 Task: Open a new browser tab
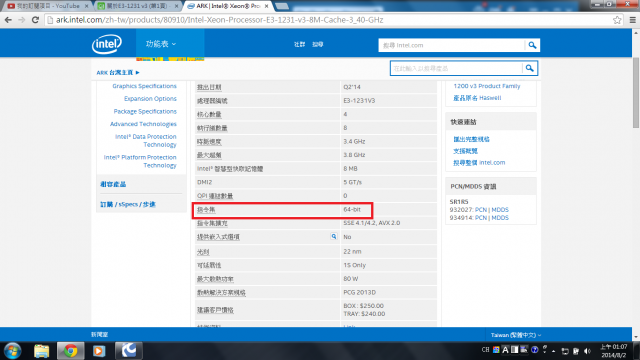(282, 6)
